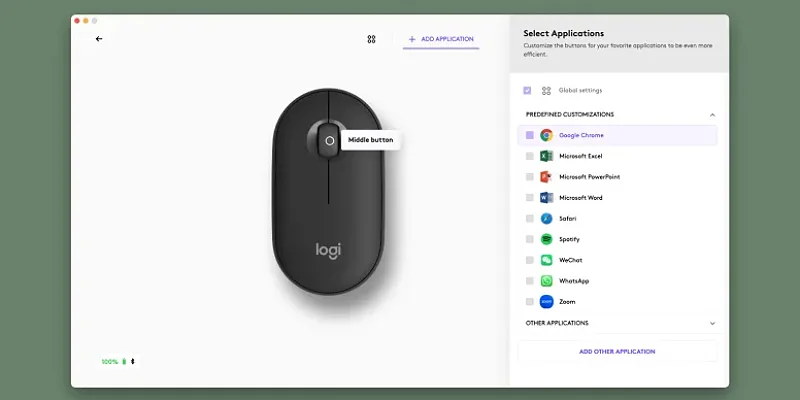Click the Safari label text
This screenshot has width=800, height=400.
click(x=568, y=218)
